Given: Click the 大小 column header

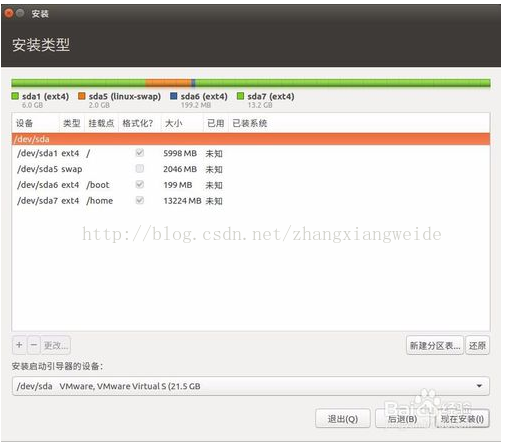Looking at the screenshot, I should pos(182,123).
